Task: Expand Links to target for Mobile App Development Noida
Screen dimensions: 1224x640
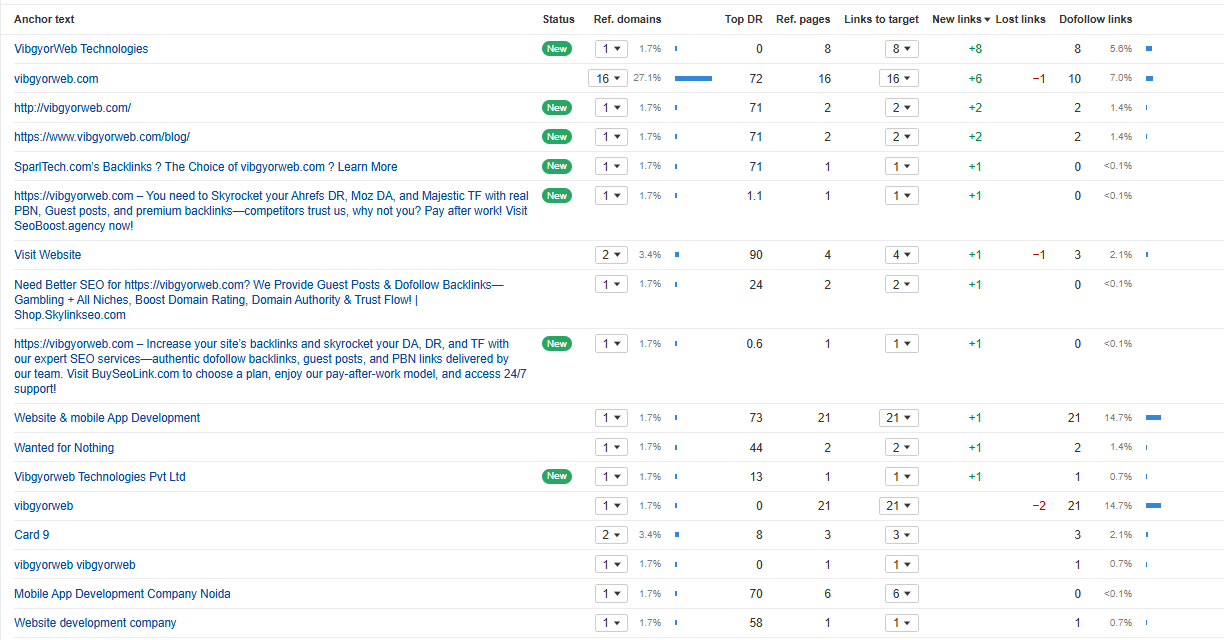Action: (x=901, y=594)
